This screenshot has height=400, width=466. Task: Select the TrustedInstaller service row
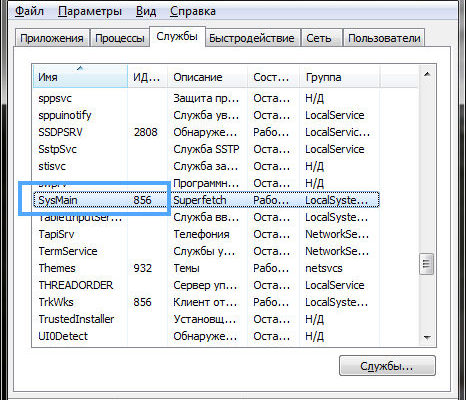pyautogui.click(x=206, y=319)
